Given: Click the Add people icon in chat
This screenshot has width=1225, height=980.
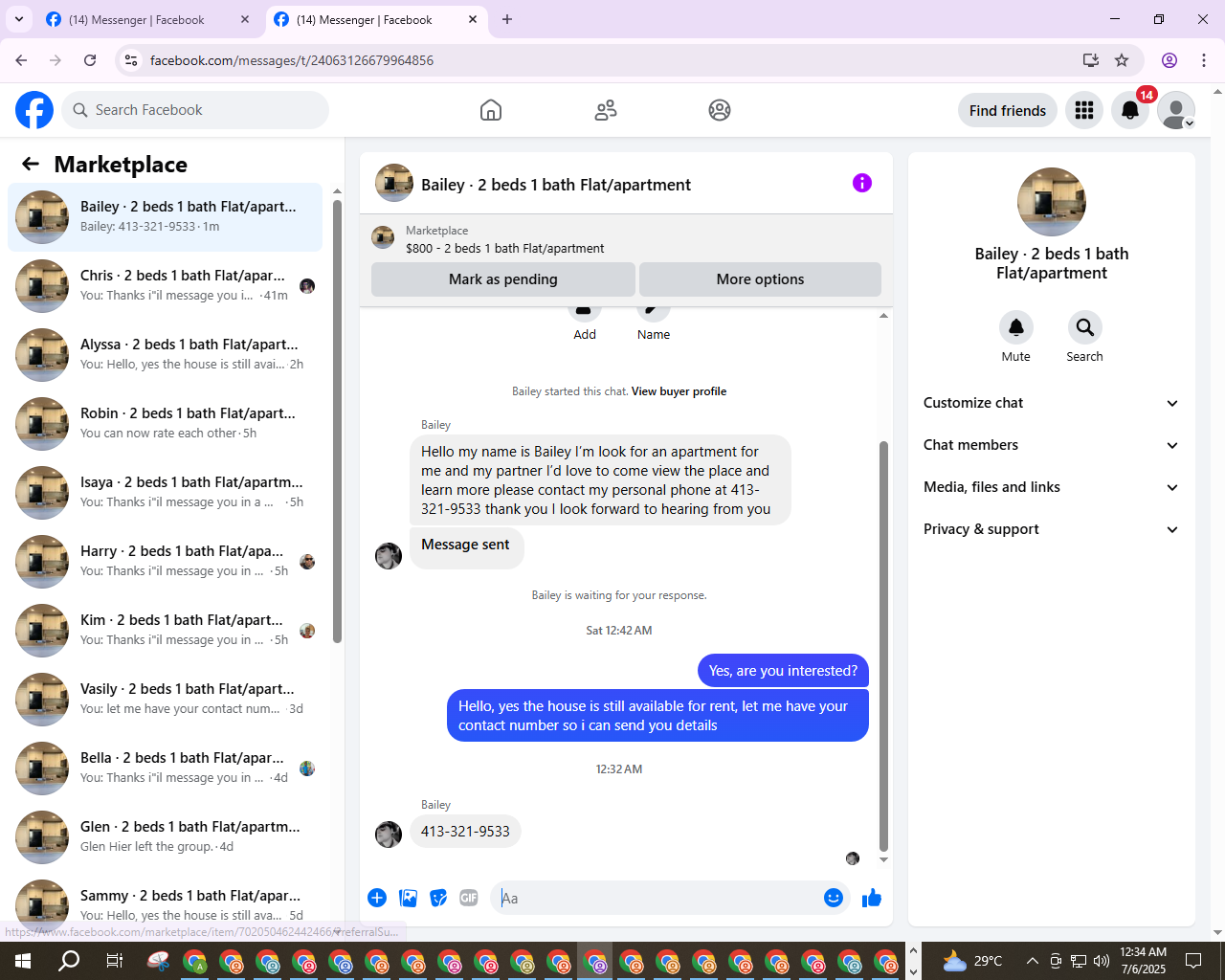Looking at the screenshot, I should pyautogui.click(x=585, y=312).
